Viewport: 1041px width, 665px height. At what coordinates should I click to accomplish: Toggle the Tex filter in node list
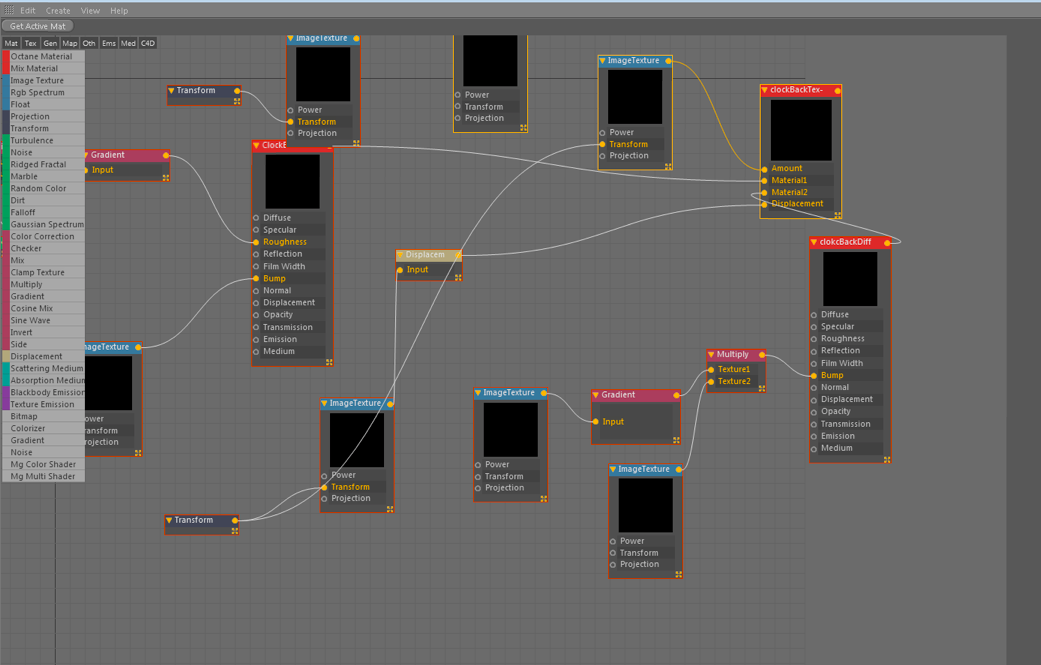click(x=31, y=43)
